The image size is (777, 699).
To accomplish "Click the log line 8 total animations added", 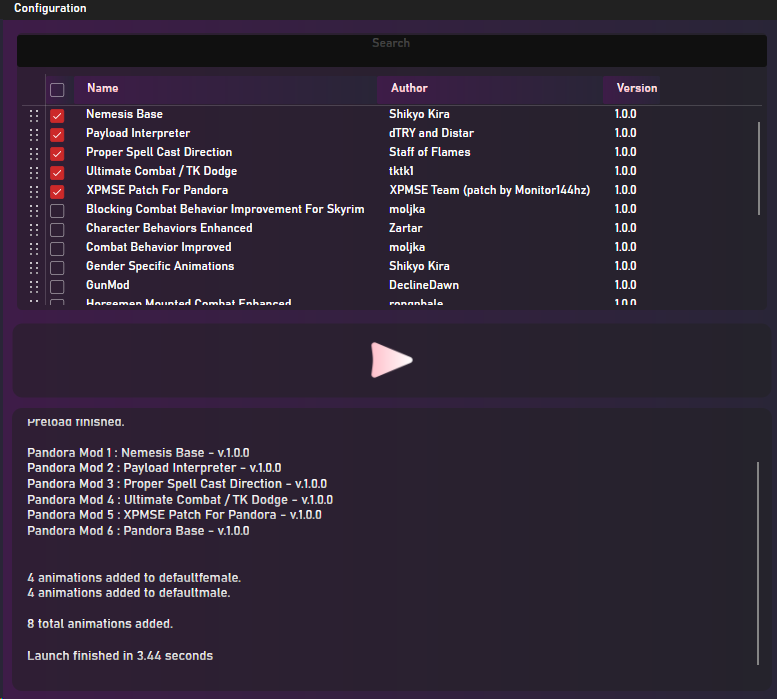I will click(100, 624).
